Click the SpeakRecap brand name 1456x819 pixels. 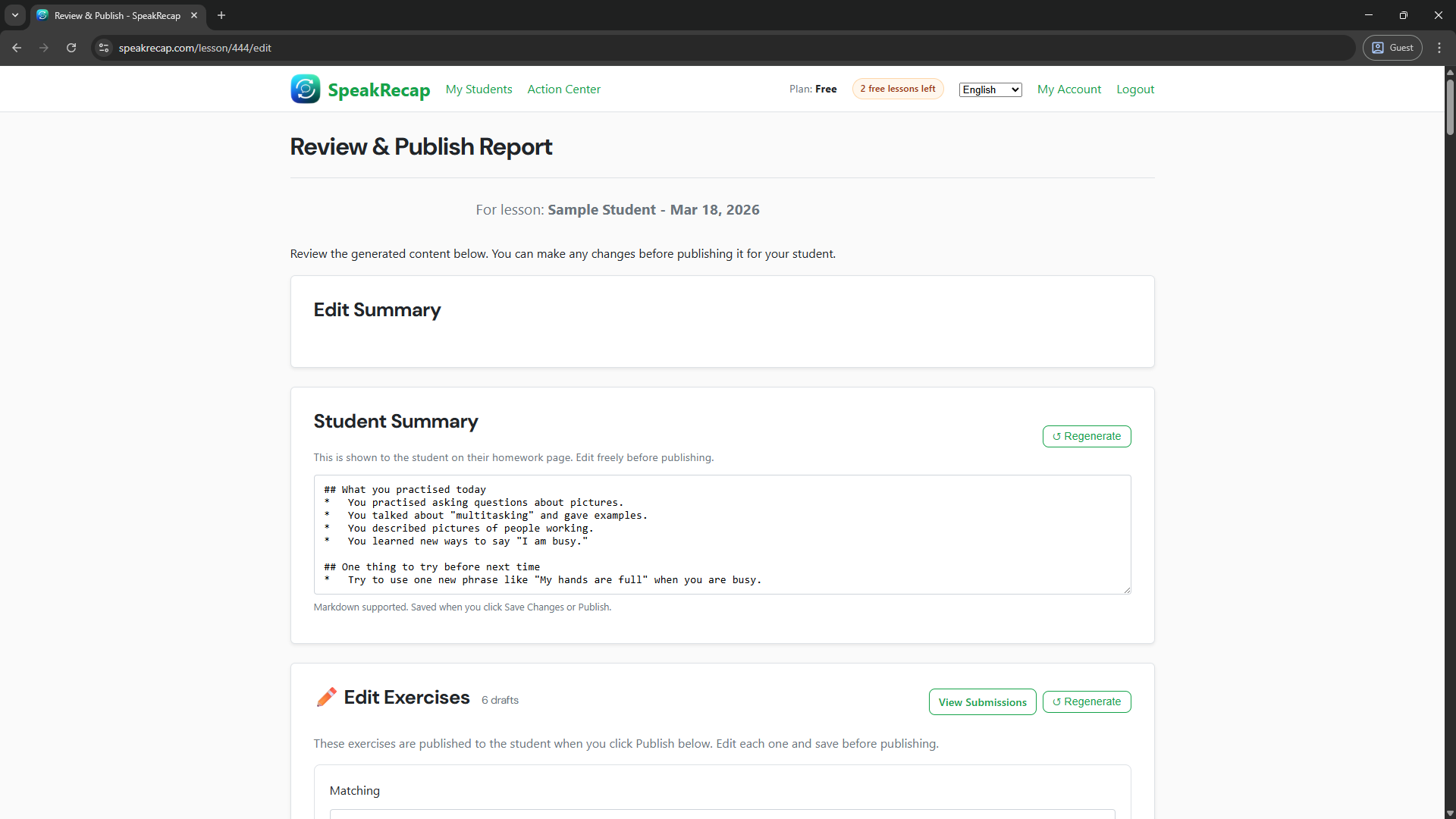(x=378, y=90)
